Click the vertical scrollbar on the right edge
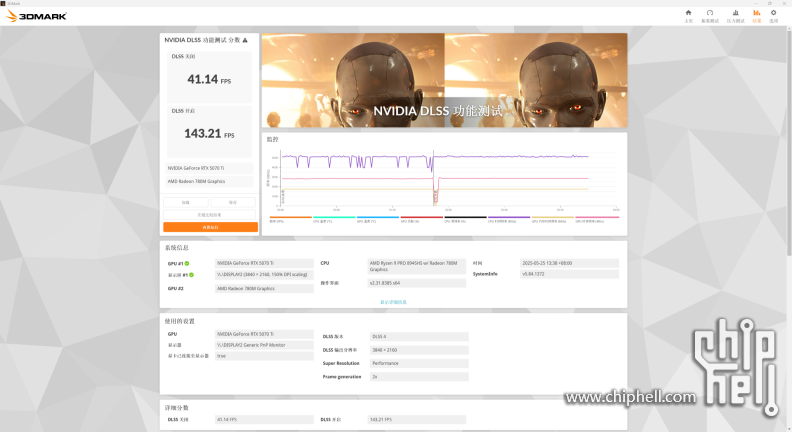The height and width of the screenshot is (432, 792). (789, 144)
